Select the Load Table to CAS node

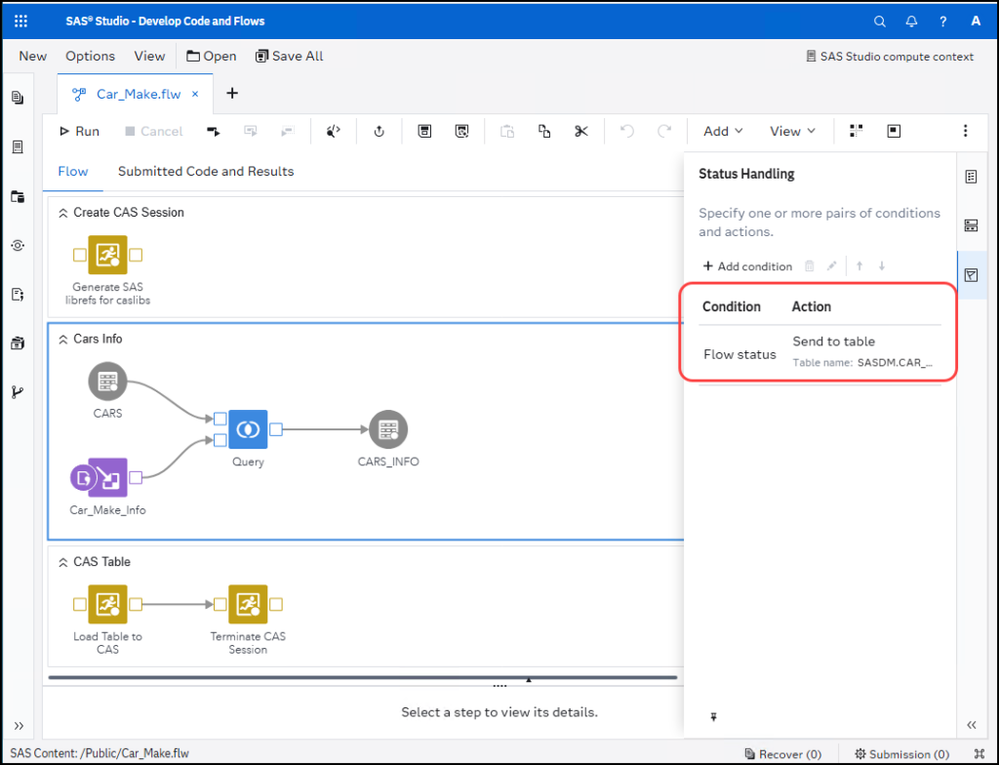pyautogui.click(x=108, y=604)
